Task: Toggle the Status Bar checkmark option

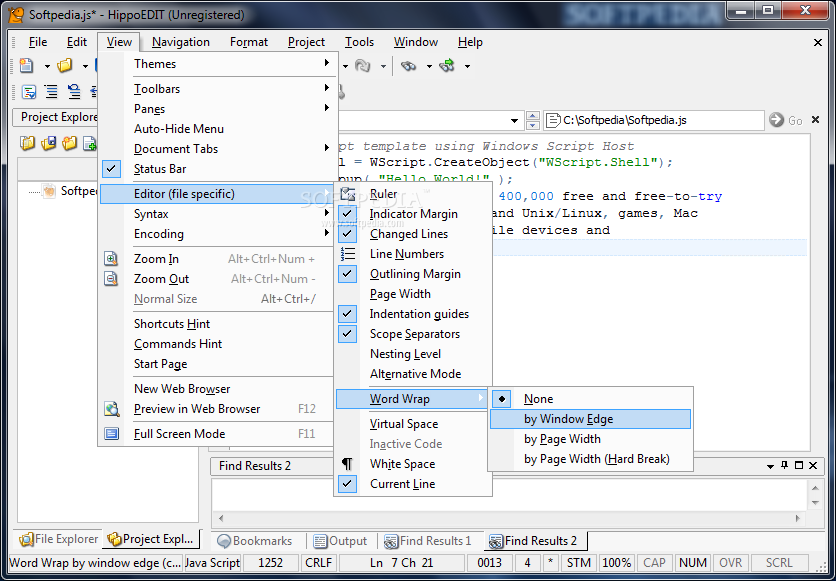Action: [x=111, y=169]
